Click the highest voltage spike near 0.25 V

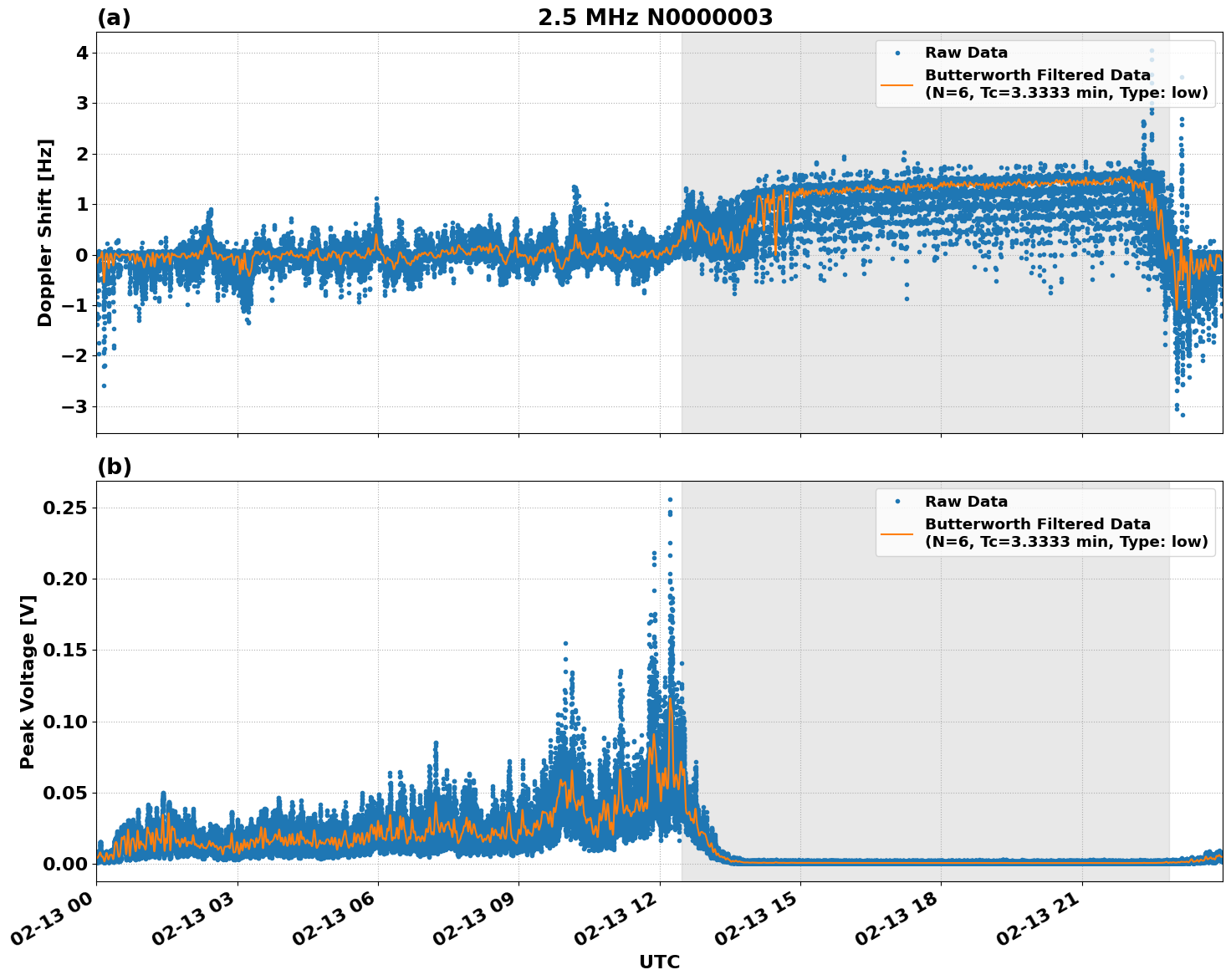tap(670, 498)
